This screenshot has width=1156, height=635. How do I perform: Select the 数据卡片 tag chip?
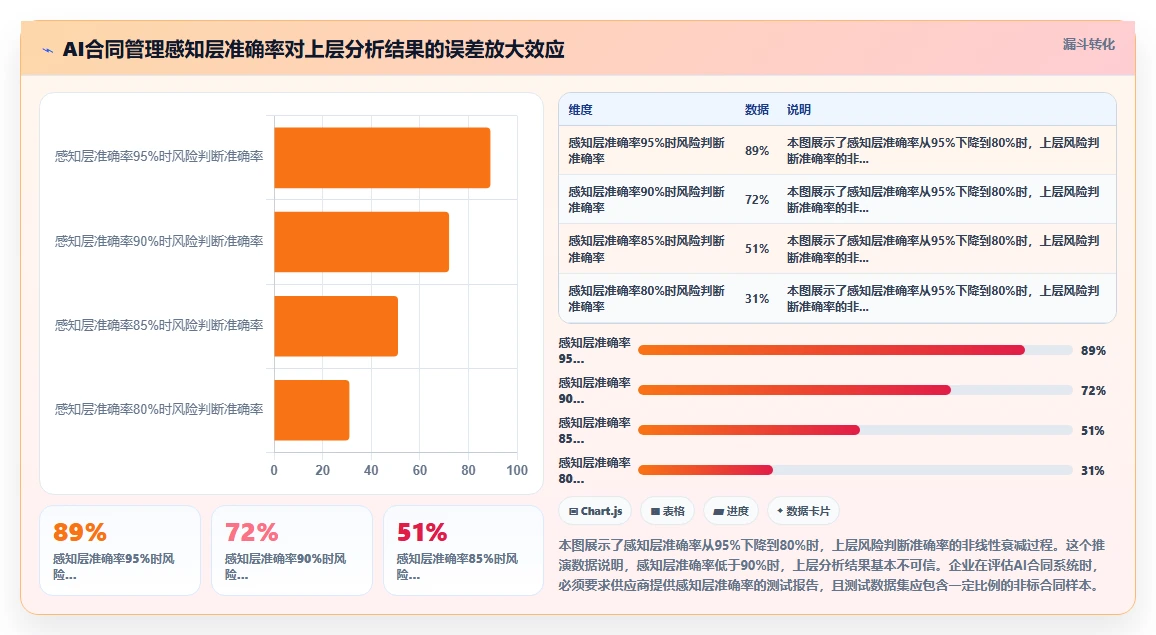(x=804, y=511)
